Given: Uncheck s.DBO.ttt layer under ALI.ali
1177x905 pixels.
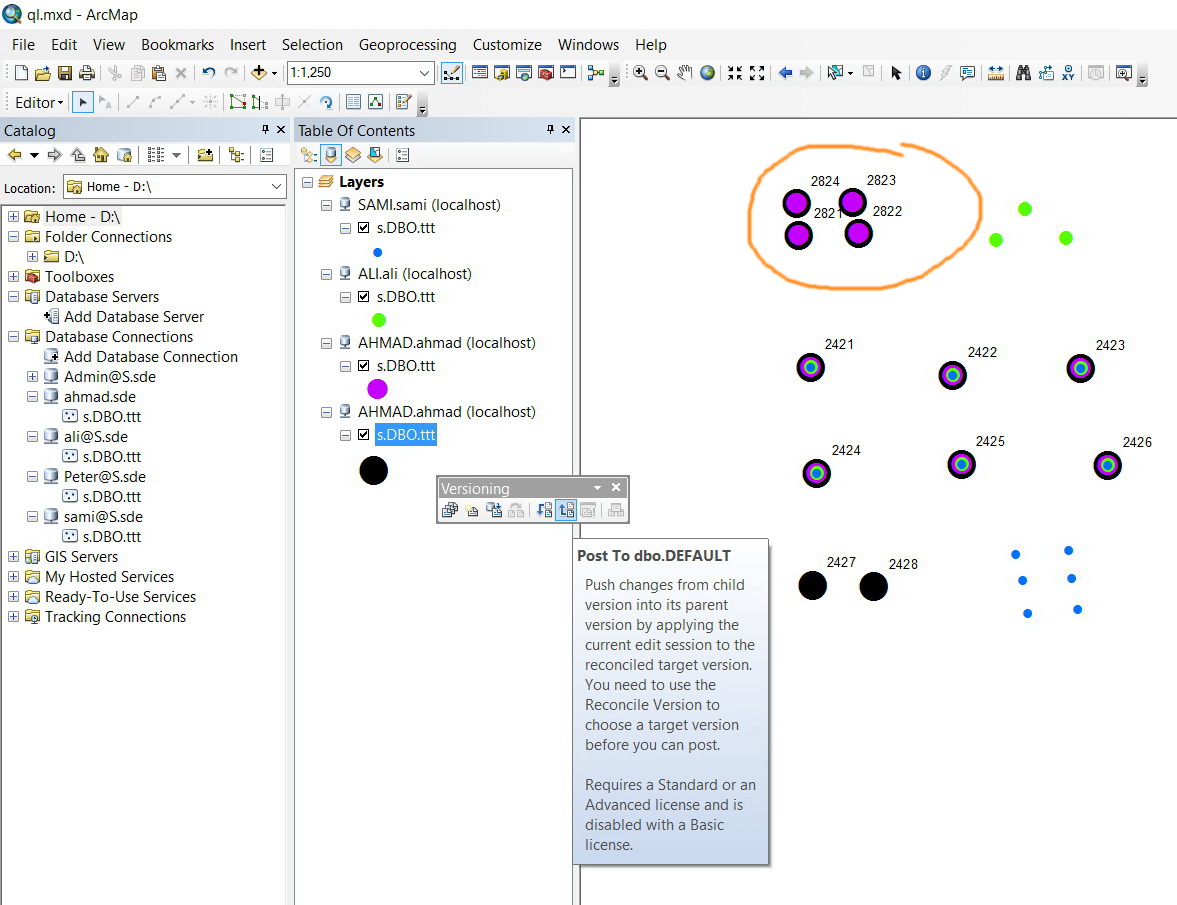Looking at the screenshot, I should (x=364, y=296).
